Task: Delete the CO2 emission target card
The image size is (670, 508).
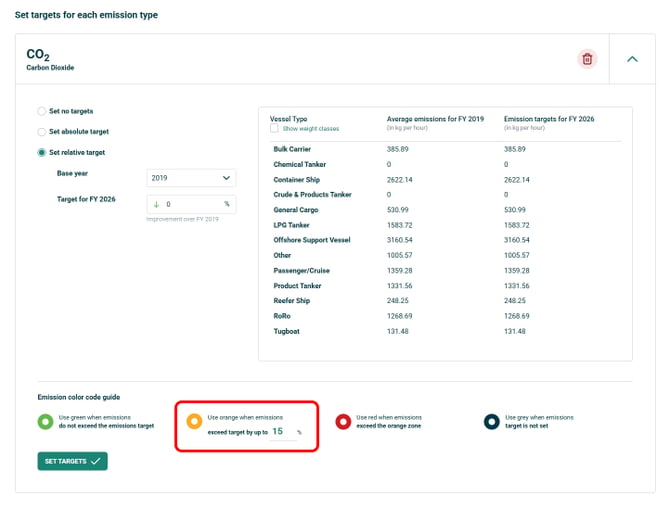Action: coord(587,59)
